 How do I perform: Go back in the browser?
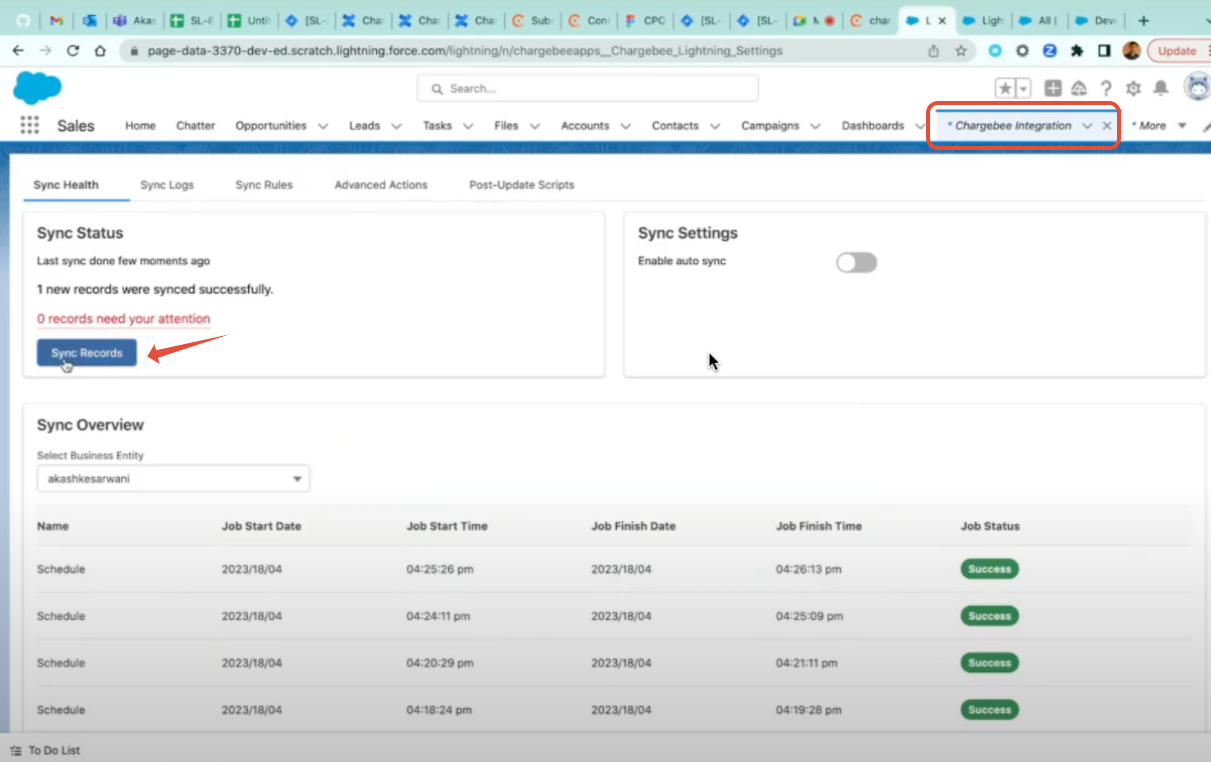18,50
